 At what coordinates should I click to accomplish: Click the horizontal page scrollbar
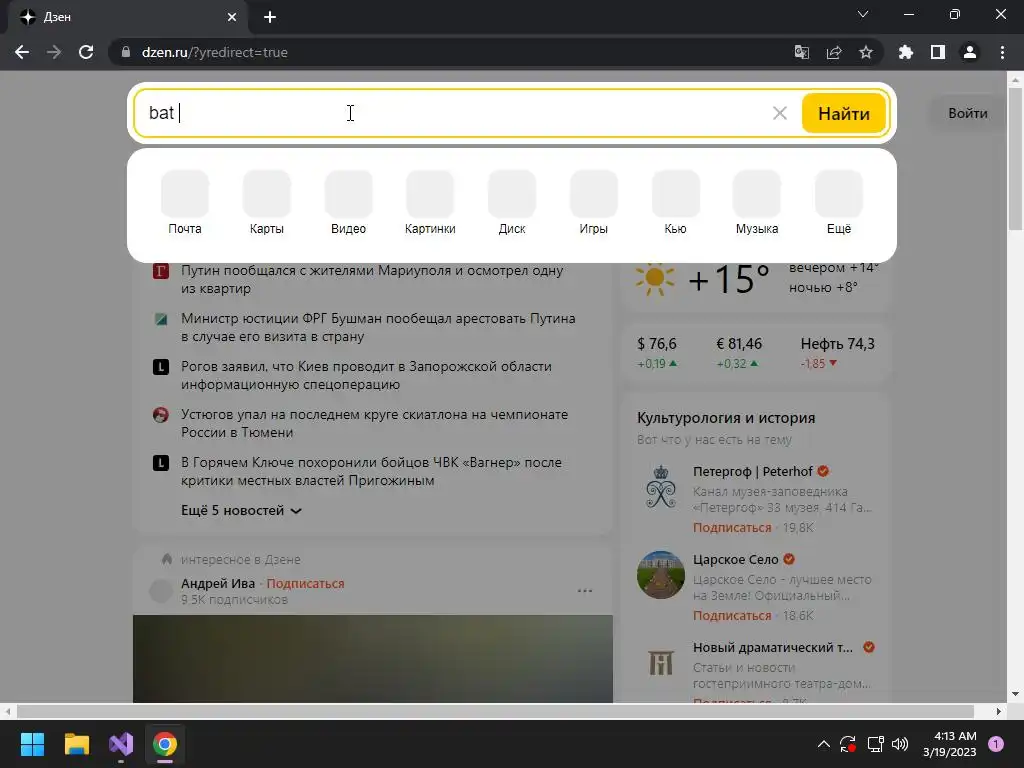click(x=495, y=711)
